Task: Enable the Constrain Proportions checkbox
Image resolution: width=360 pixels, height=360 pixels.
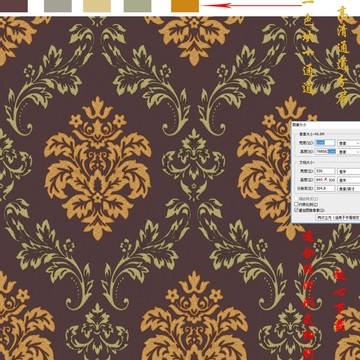Action: pos(296,204)
